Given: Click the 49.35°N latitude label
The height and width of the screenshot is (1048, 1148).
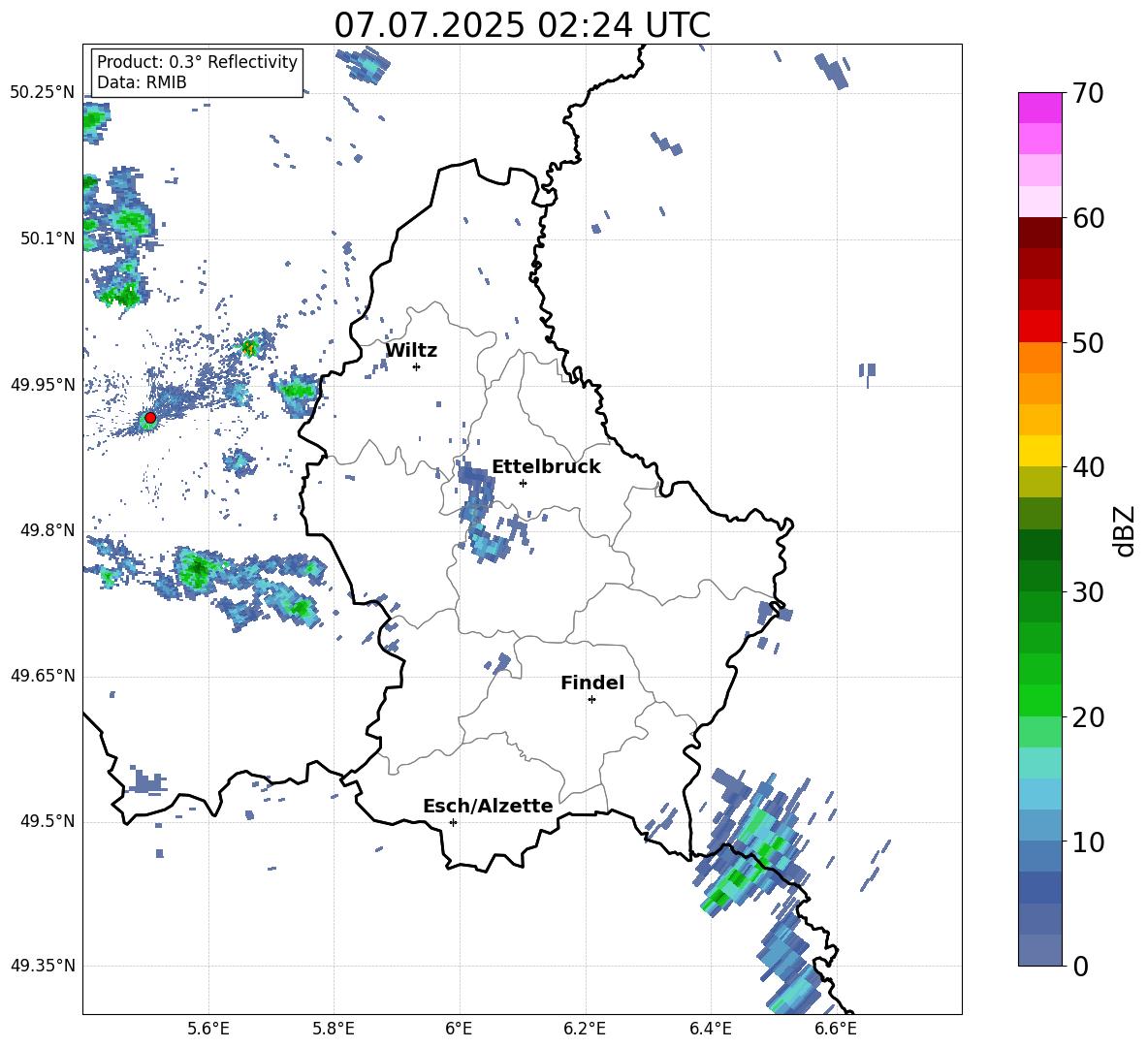Looking at the screenshot, I should click(43, 966).
